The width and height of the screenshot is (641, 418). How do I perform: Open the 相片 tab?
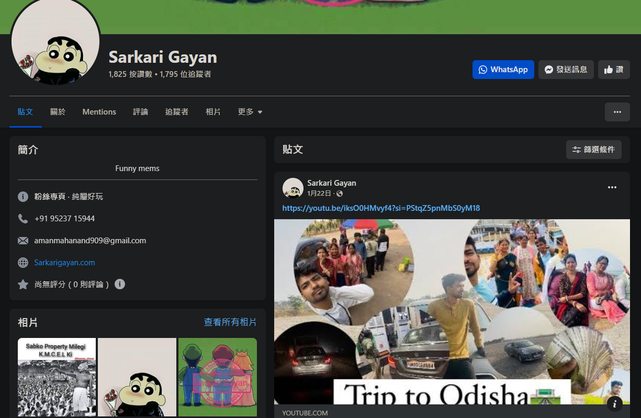point(213,112)
